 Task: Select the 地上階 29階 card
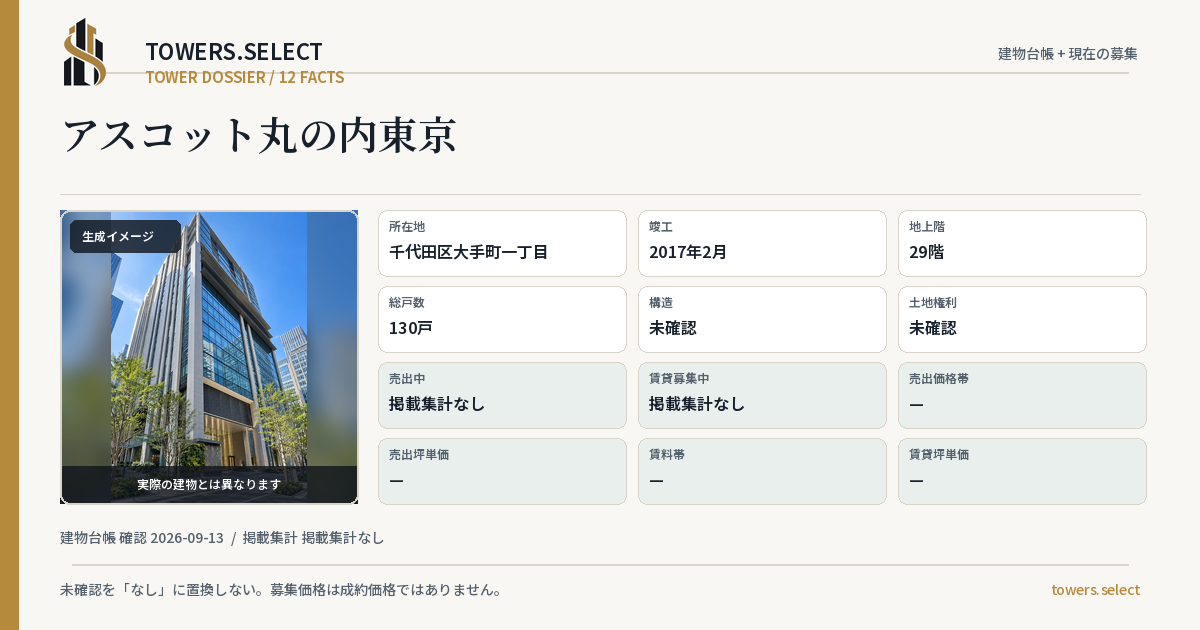click(1022, 243)
